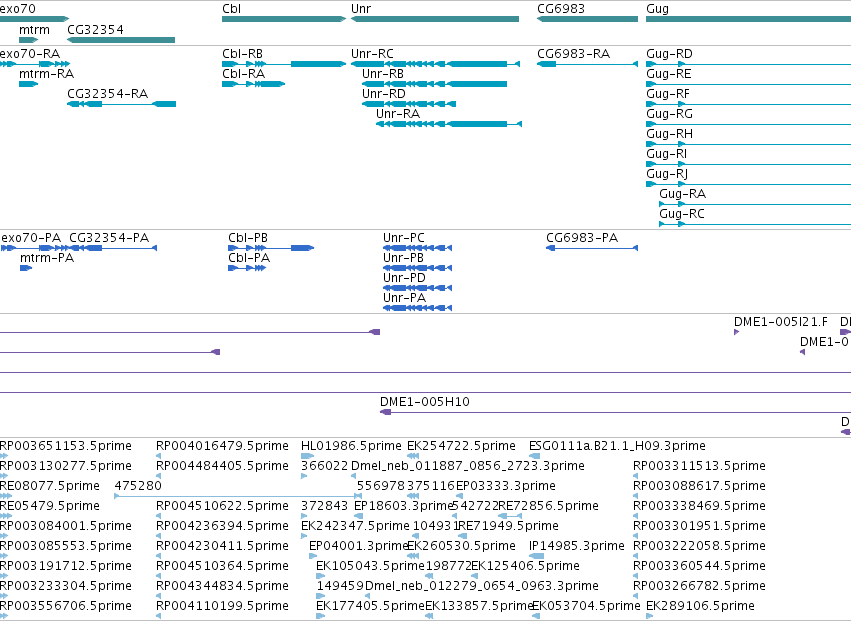Click transcript Unr-RB label
Screen dimensions: 851x621
[383, 74]
